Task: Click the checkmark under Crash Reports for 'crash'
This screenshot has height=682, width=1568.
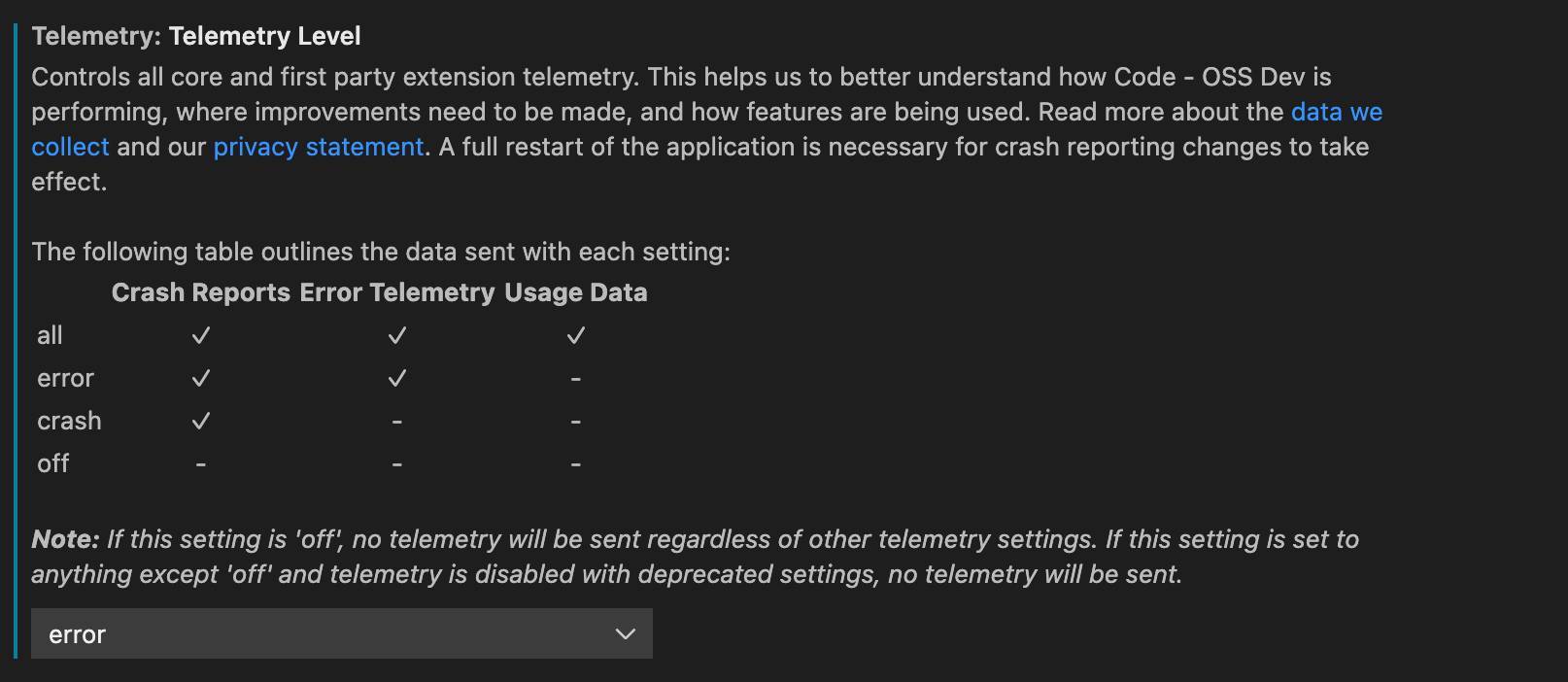Action: (x=201, y=421)
